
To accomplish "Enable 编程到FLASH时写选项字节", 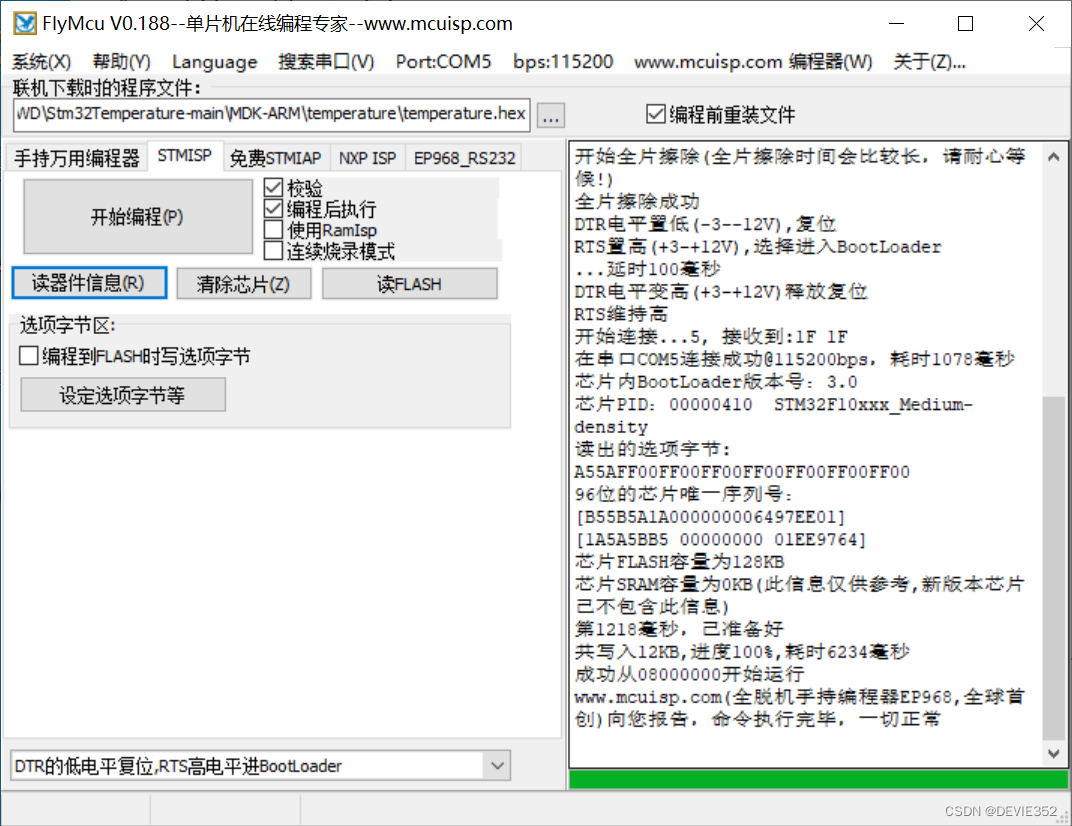I will coord(26,355).
